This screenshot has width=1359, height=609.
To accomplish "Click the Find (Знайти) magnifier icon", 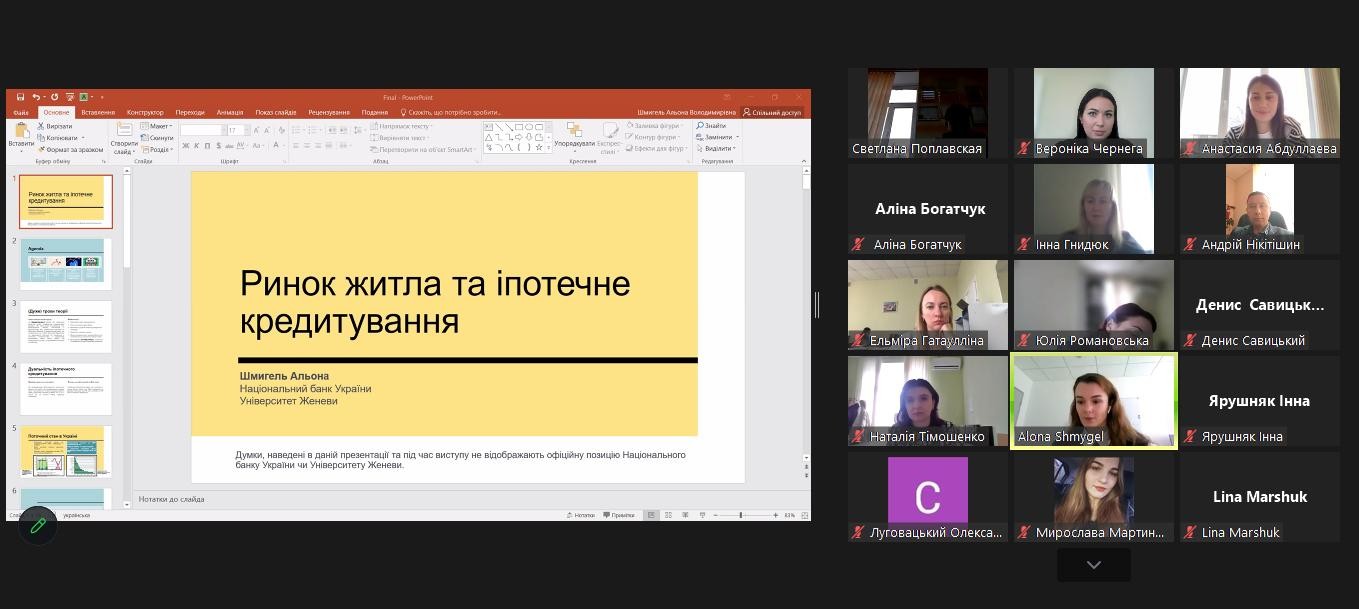I will click(701, 126).
